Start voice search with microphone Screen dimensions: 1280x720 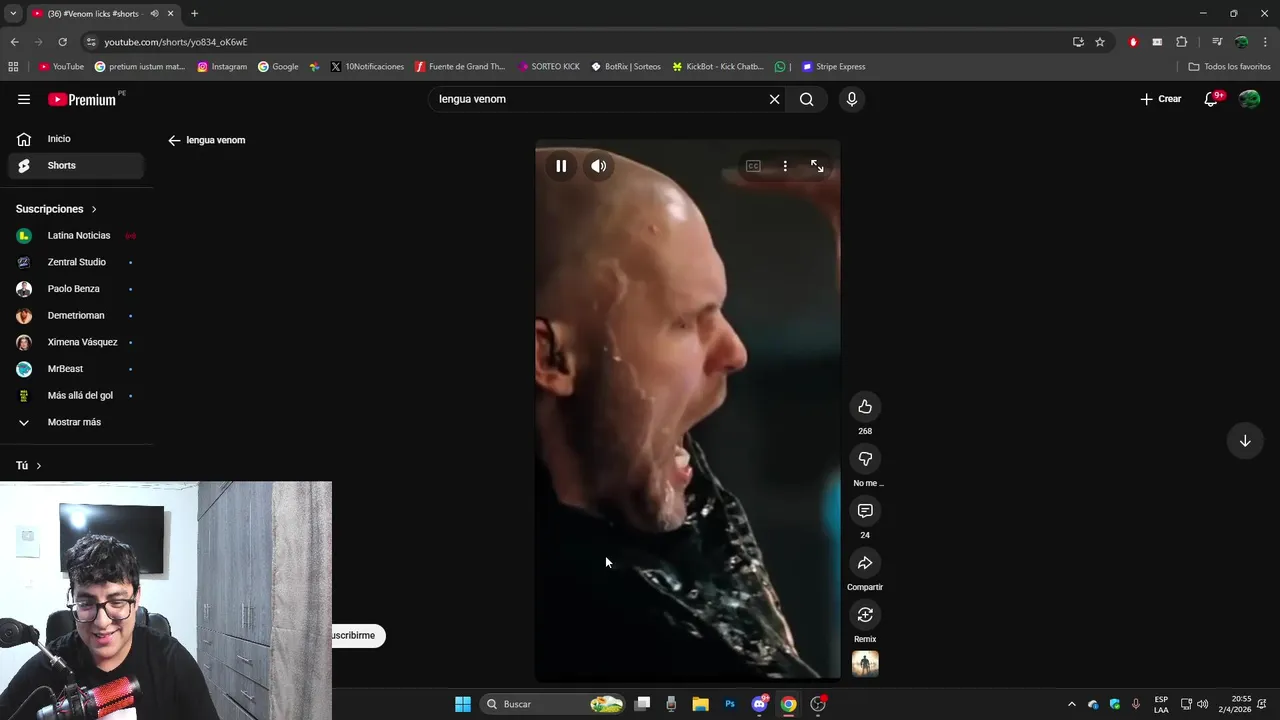(852, 99)
